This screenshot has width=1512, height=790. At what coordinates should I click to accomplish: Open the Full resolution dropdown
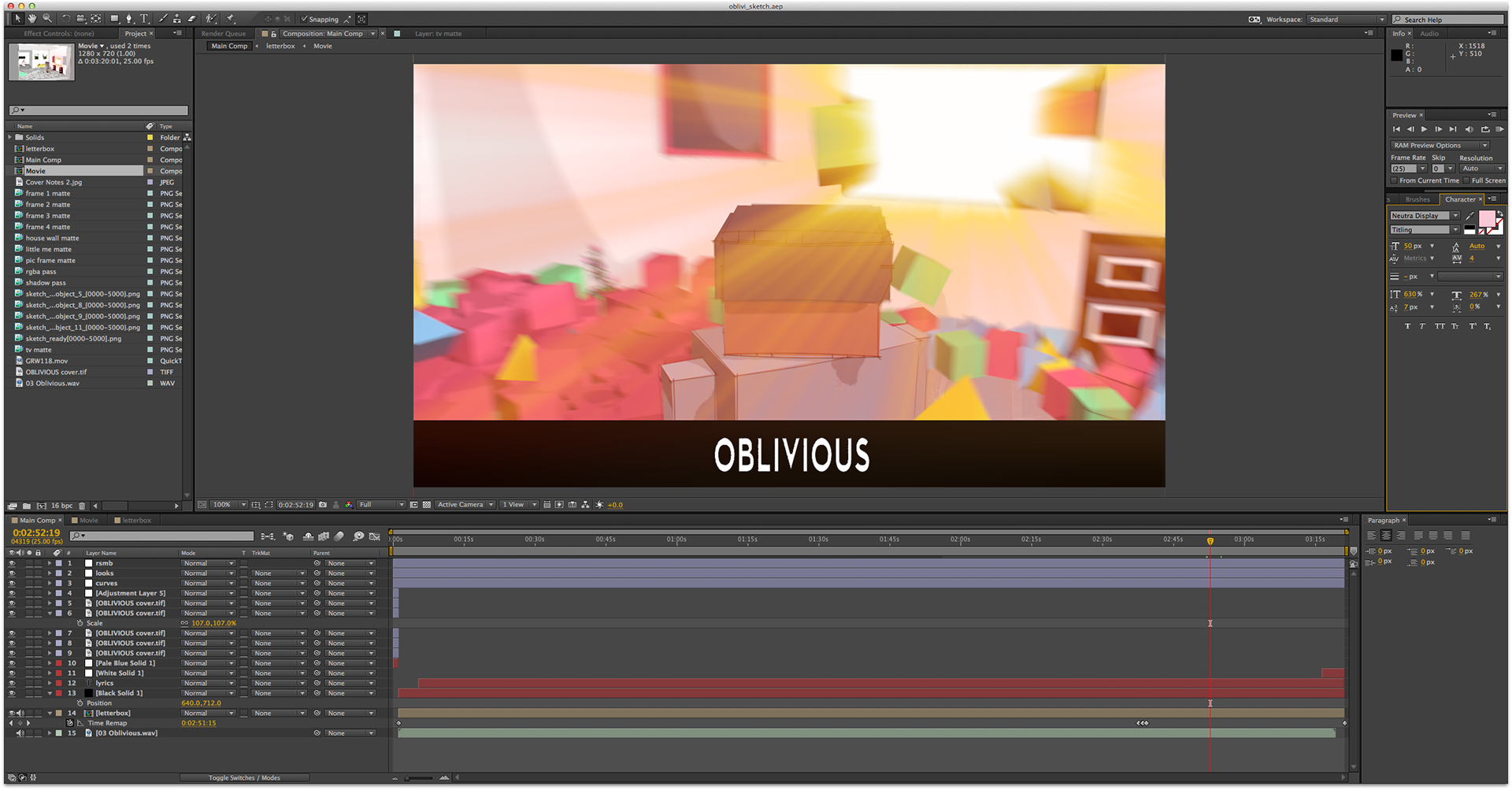point(381,505)
